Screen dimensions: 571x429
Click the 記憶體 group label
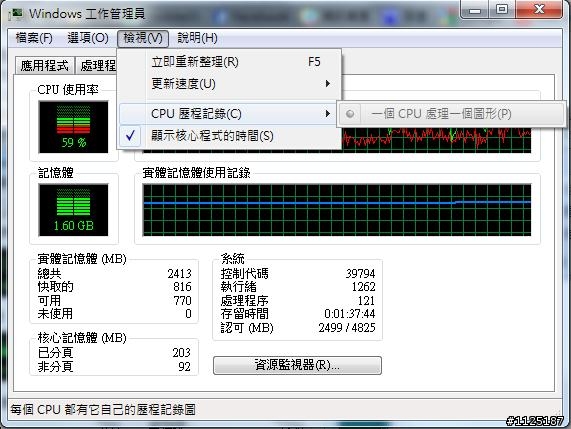(x=56, y=173)
